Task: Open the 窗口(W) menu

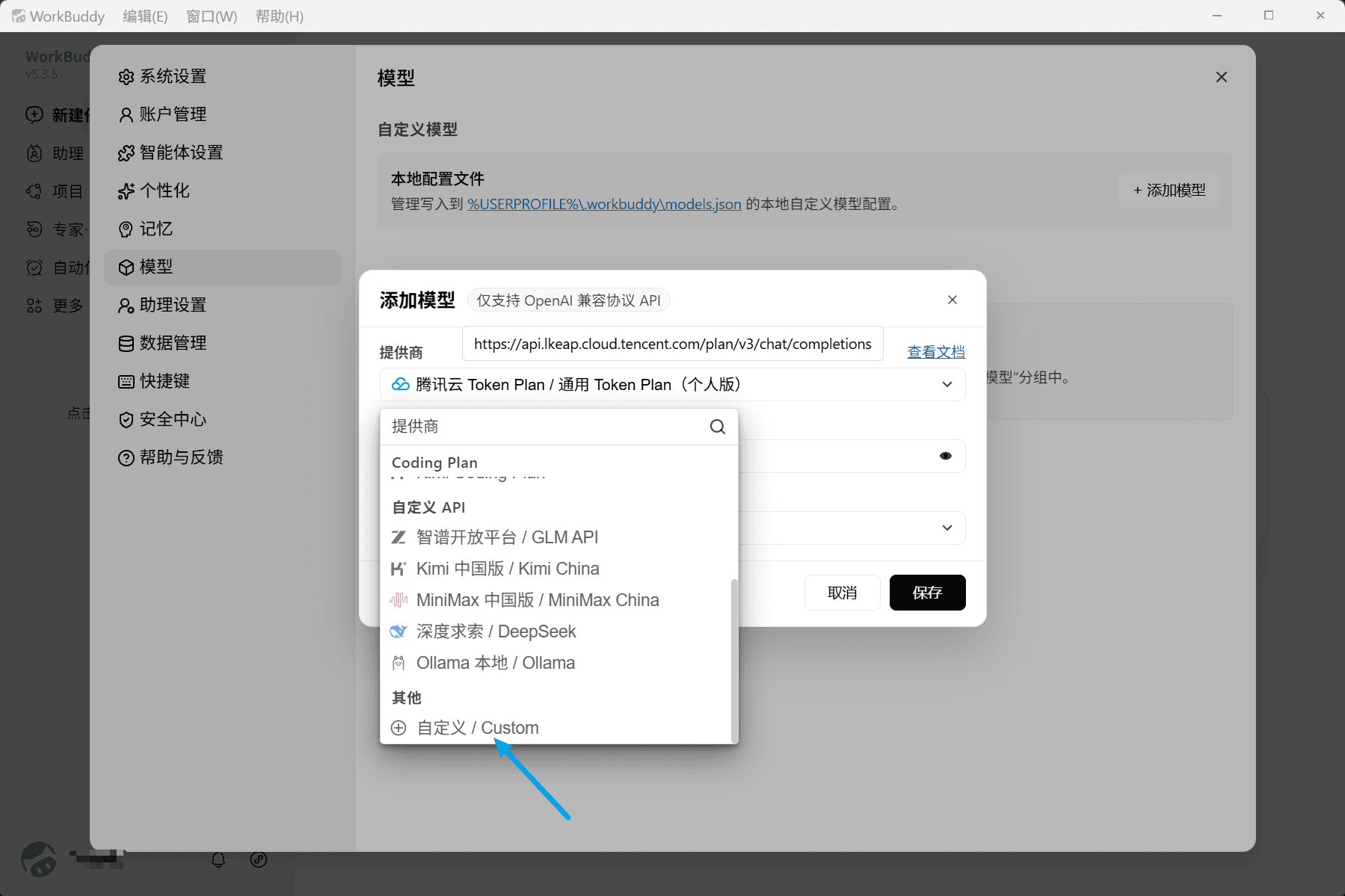Action: pyautogui.click(x=212, y=16)
